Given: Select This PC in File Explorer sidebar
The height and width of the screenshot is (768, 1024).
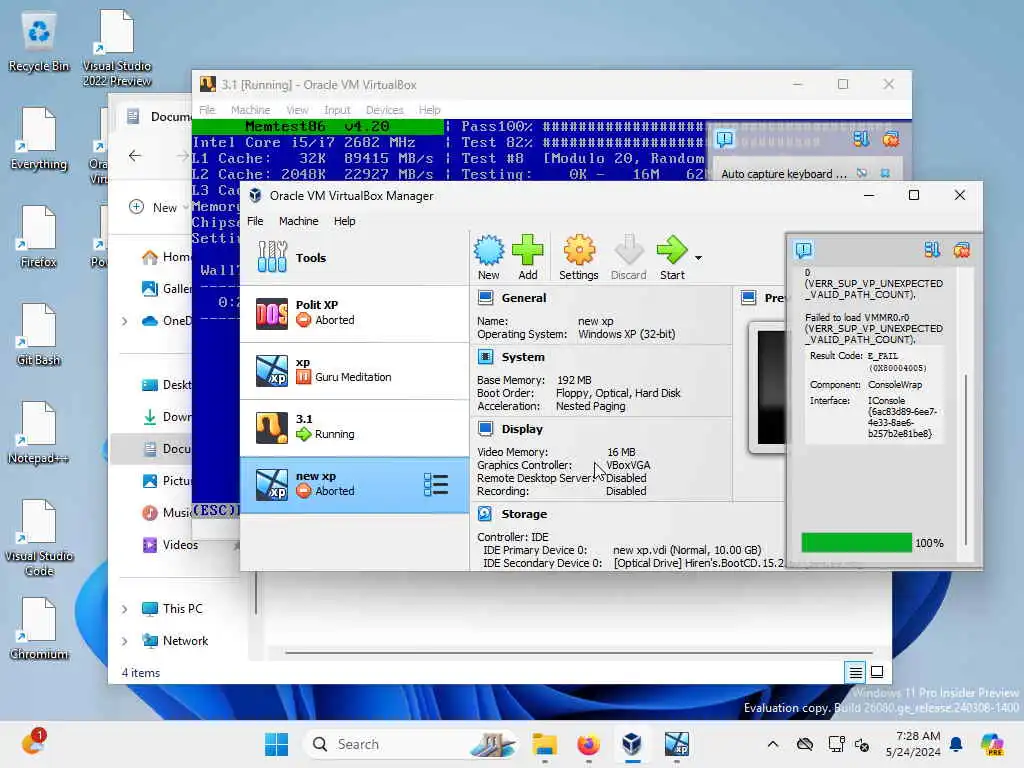Looking at the screenshot, I should pos(172,609).
